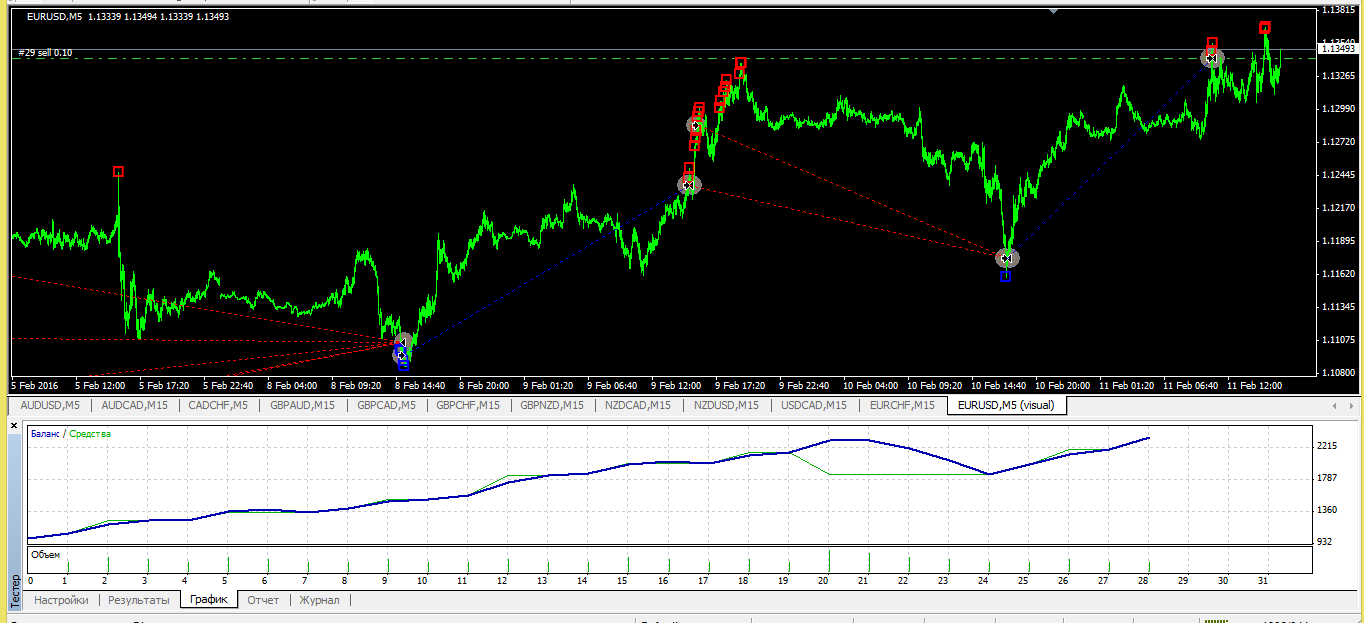
Task: Select the GBPCAD,M5 chart tab
Action: pos(385,405)
